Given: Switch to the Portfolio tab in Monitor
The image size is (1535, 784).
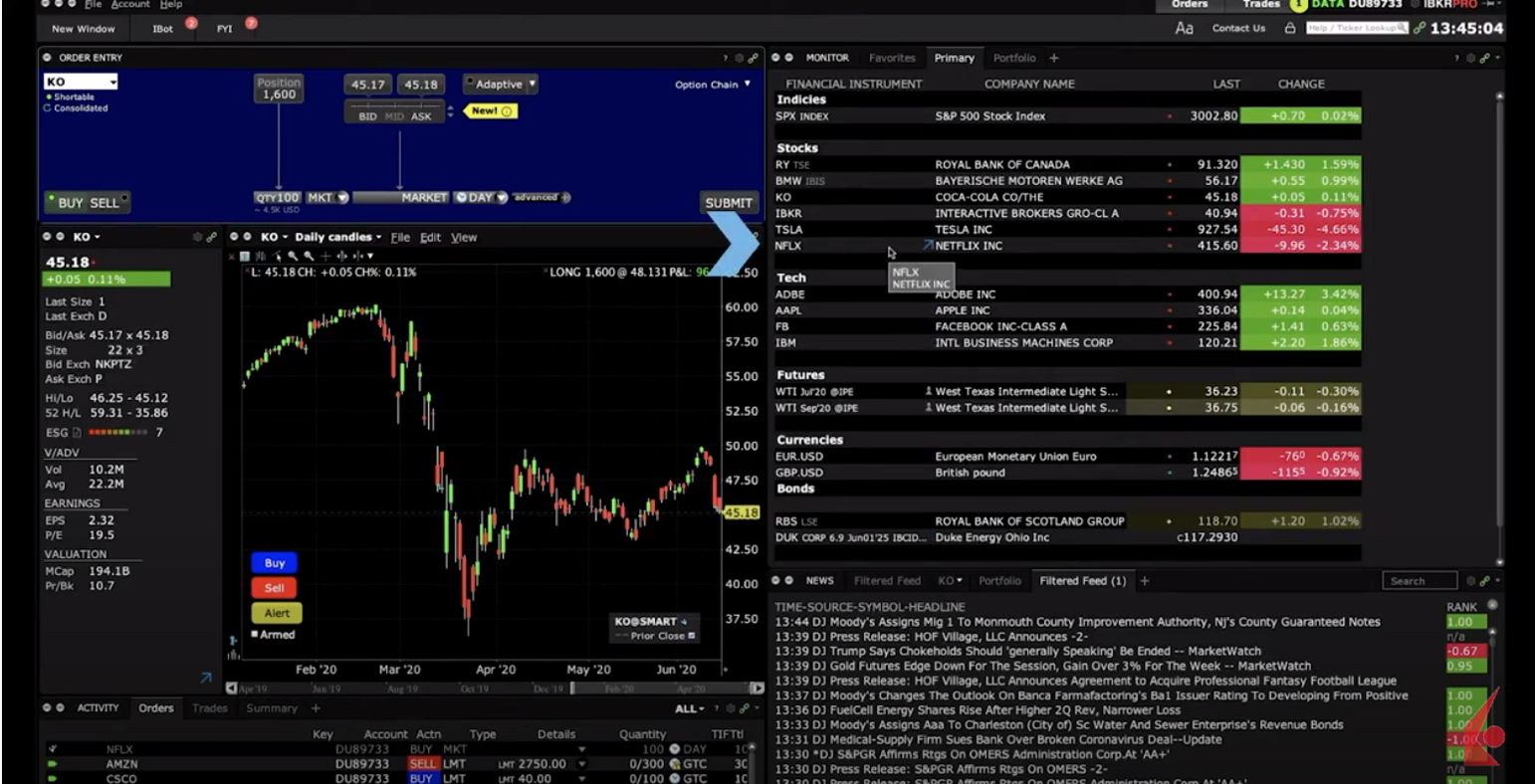Looking at the screenshot, I should tap(1013, 58).
